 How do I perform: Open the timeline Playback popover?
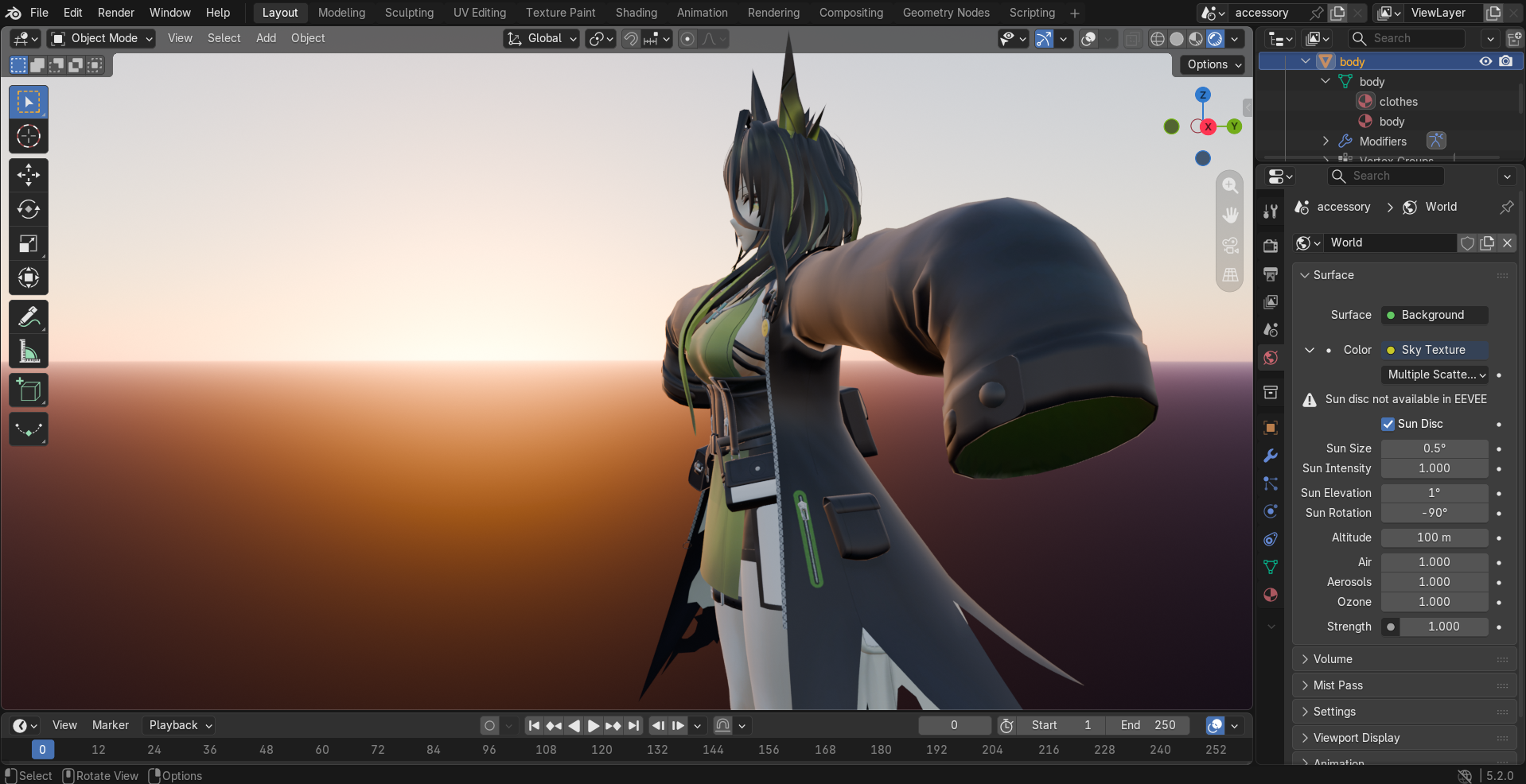click(x=180, y=725)
